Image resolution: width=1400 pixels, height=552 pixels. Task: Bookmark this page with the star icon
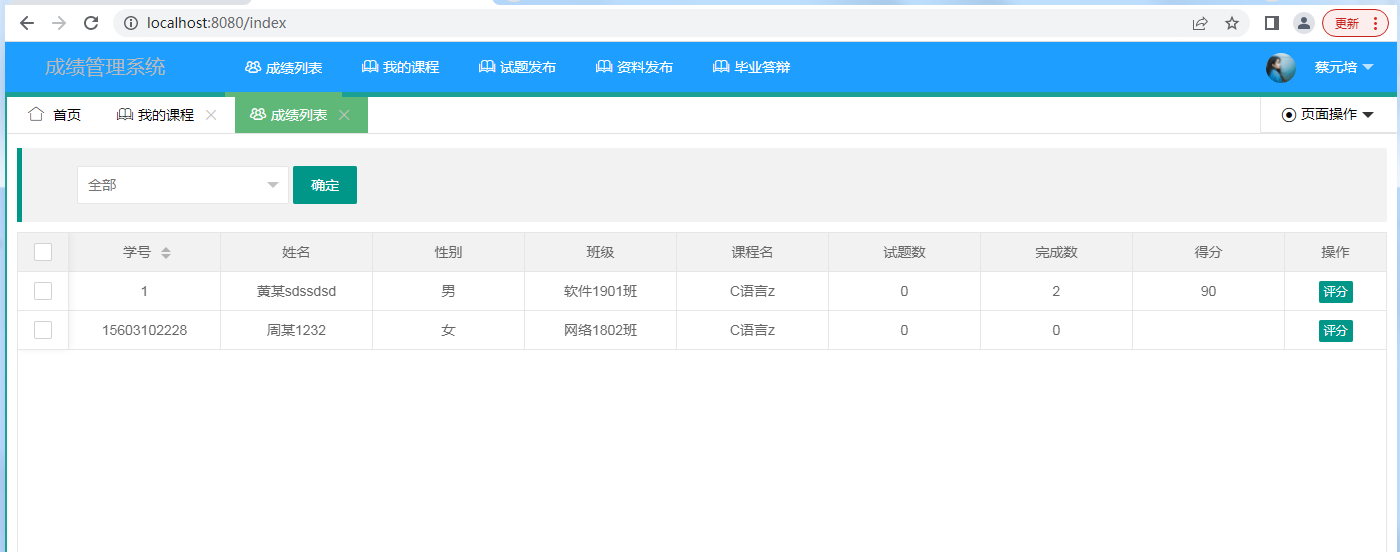point(1232,23)
